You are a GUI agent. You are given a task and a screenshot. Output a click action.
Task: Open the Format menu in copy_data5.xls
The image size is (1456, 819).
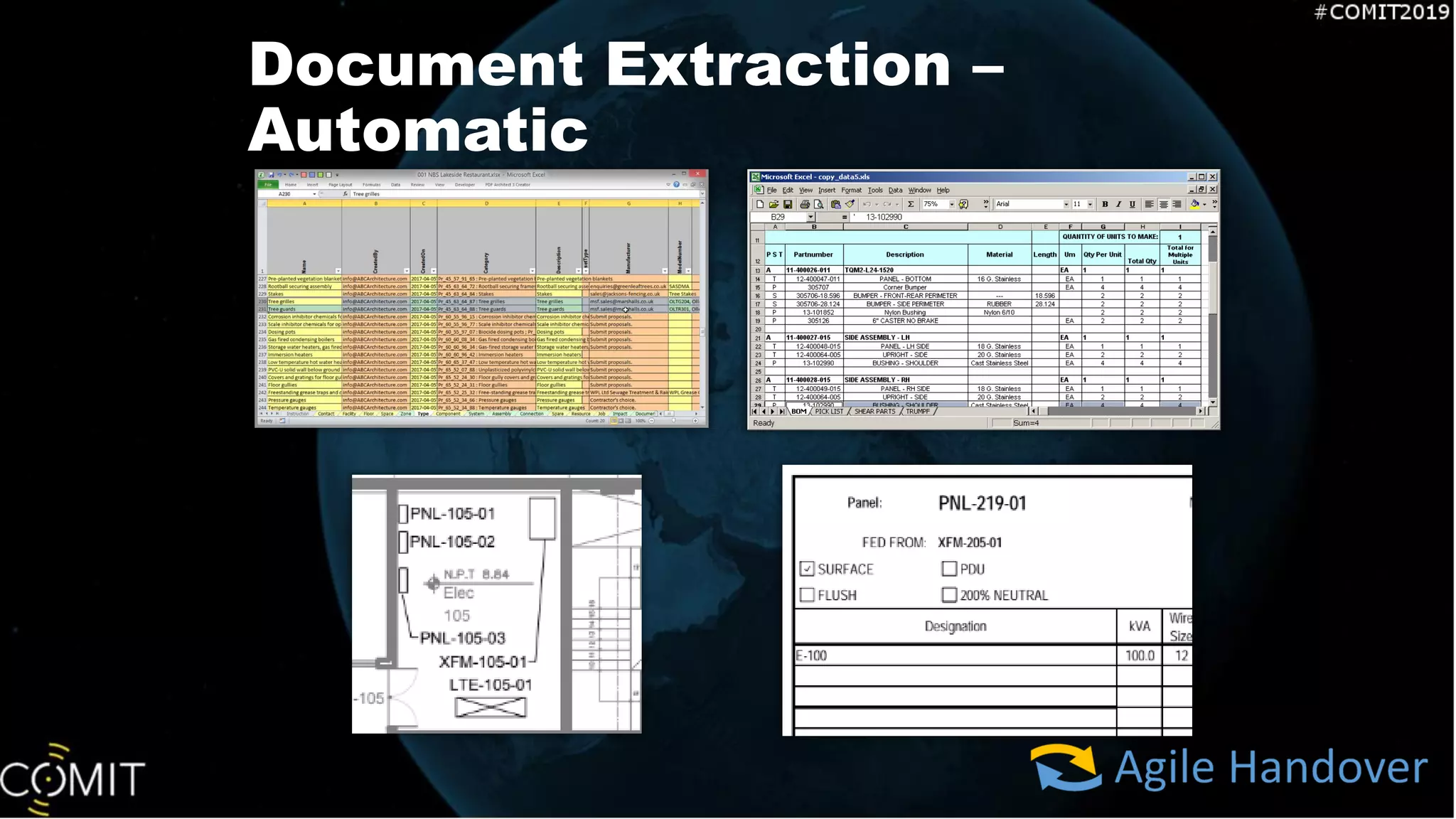pyautogui.click(x=851, y=191)
